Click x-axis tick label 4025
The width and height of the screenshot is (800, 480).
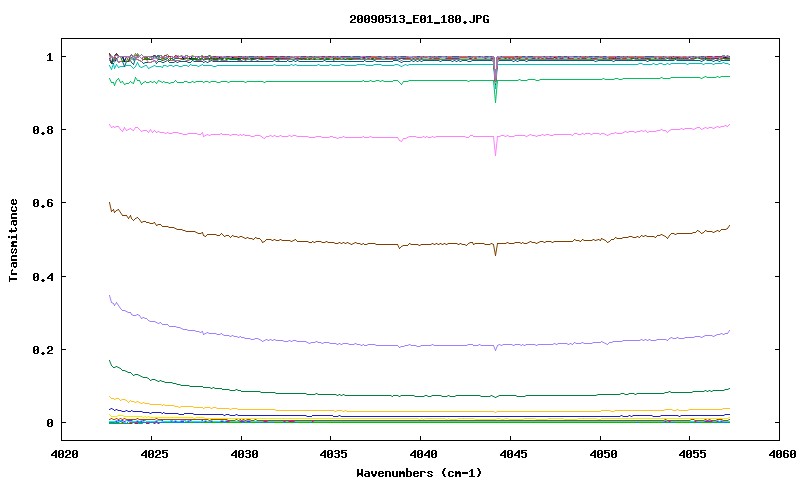click(154, 454)
